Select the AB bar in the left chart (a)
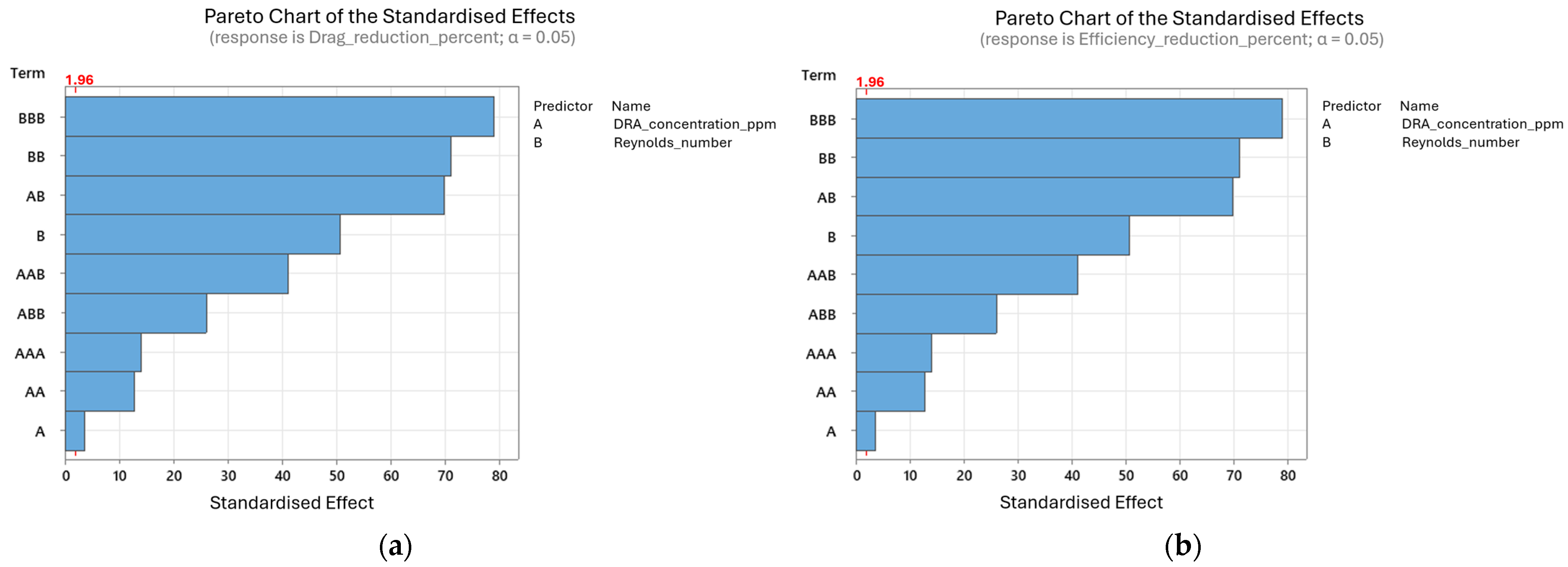1568x567 pixels. (x=255, y=195)
